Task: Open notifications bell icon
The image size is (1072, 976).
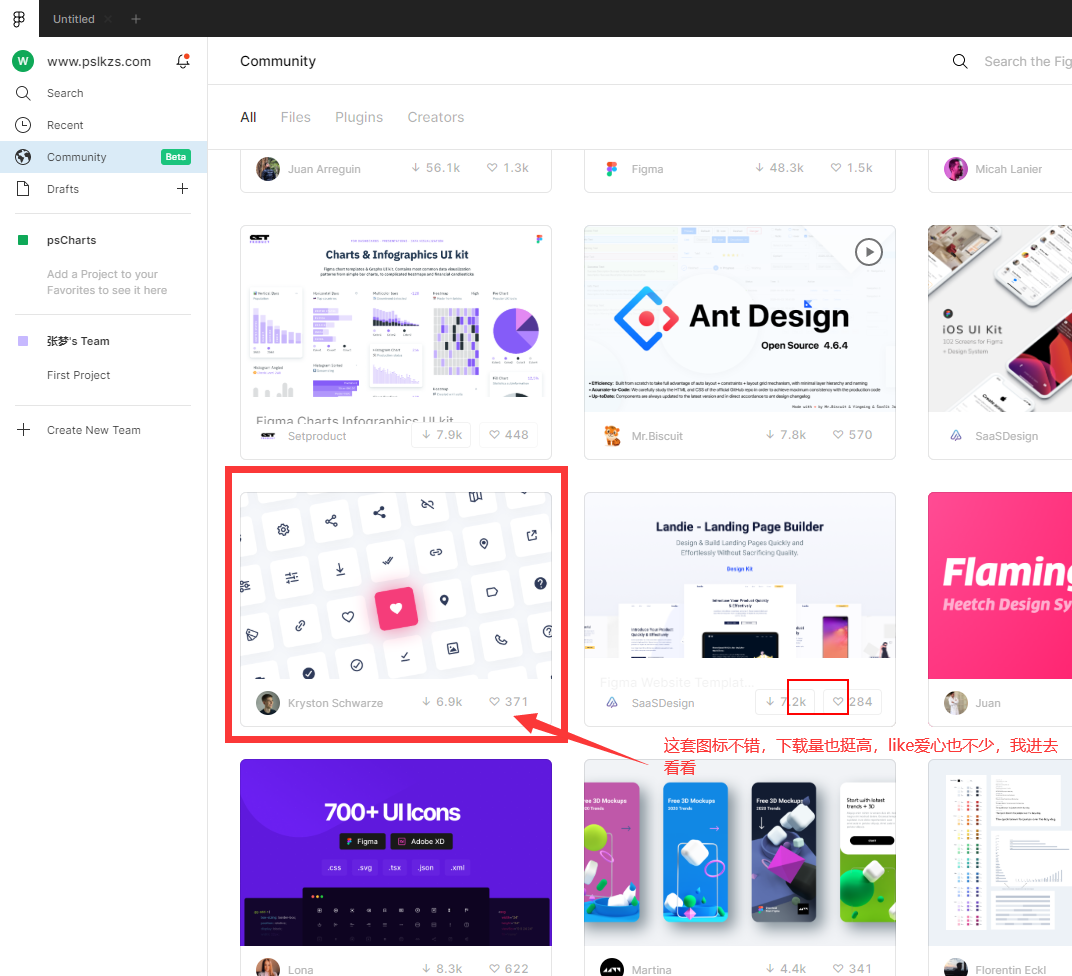Action: (x=183, y=61)
